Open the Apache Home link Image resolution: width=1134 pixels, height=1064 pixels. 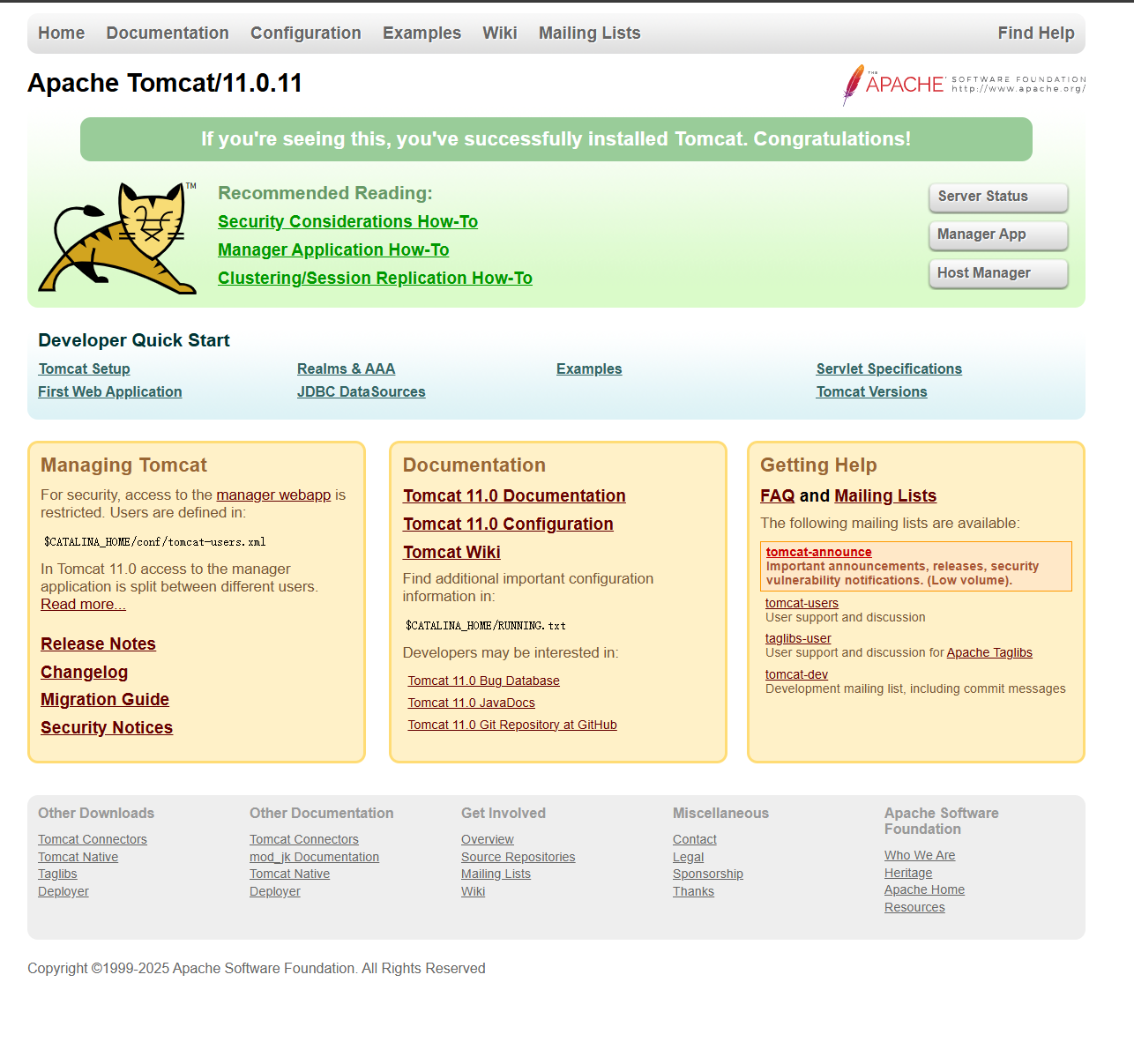pyautogui.click(x=924, y=889)
